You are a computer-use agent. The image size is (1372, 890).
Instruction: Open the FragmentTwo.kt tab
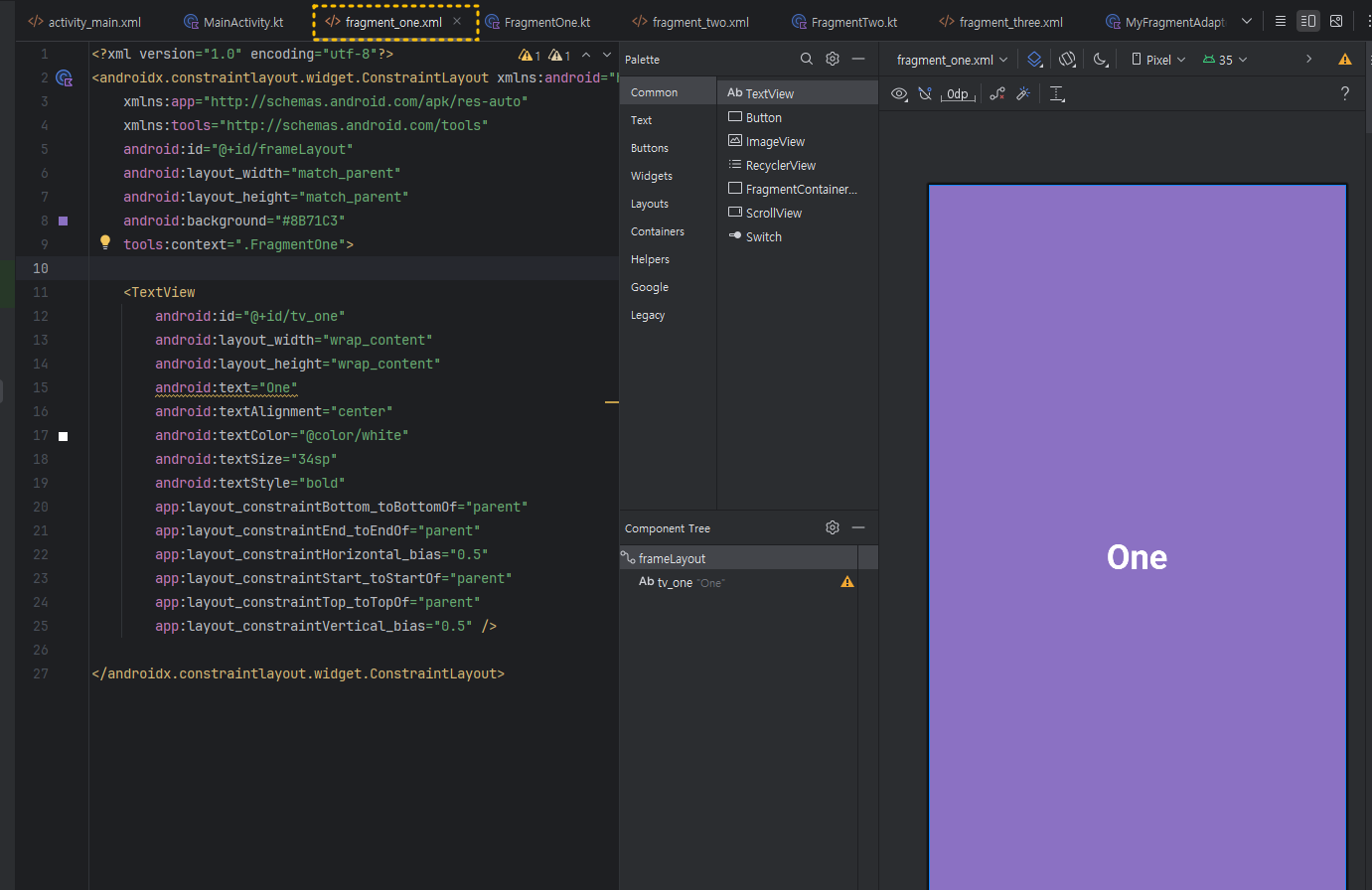pos(844,22)
